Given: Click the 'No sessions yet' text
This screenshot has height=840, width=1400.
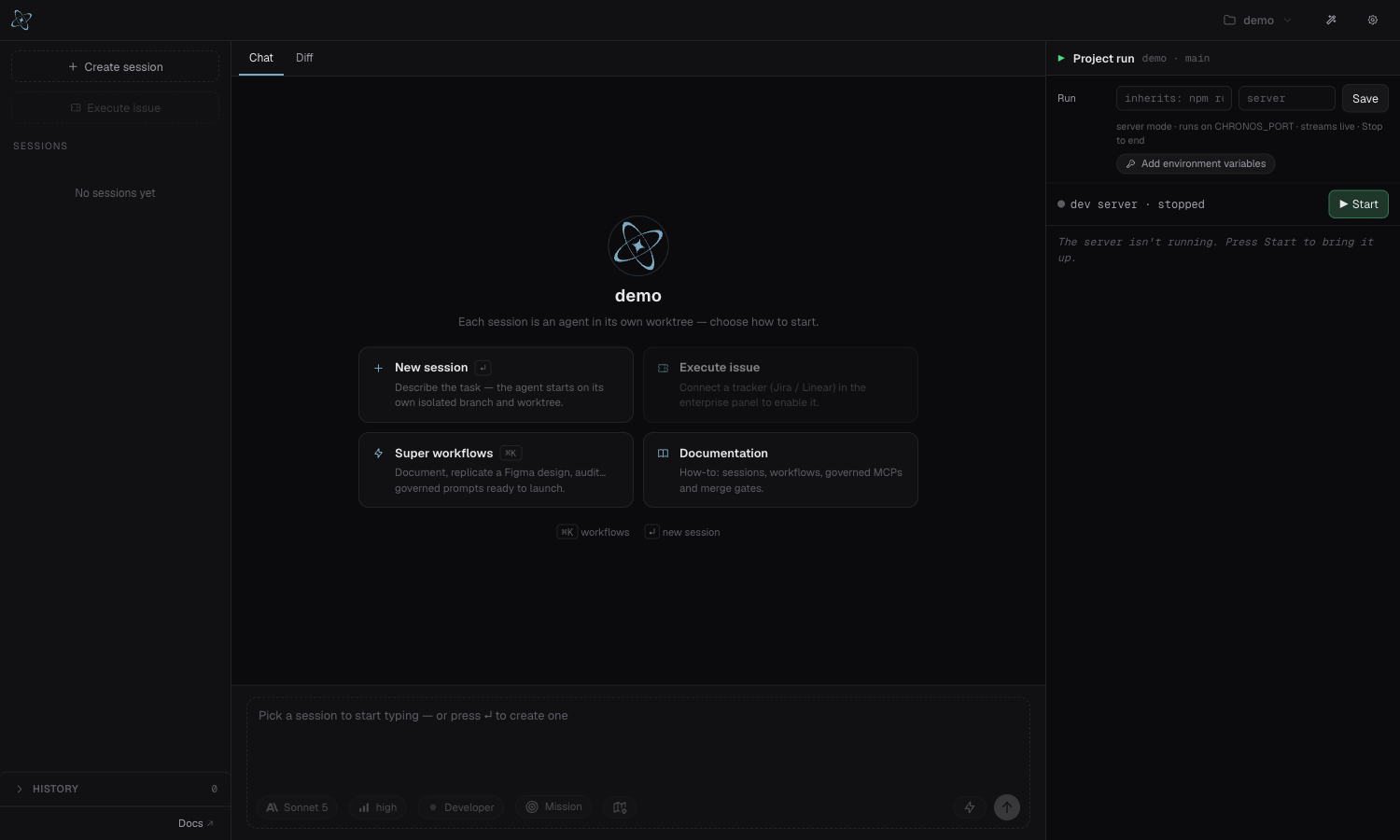Looking at the screenshot, I should [116, 193].
